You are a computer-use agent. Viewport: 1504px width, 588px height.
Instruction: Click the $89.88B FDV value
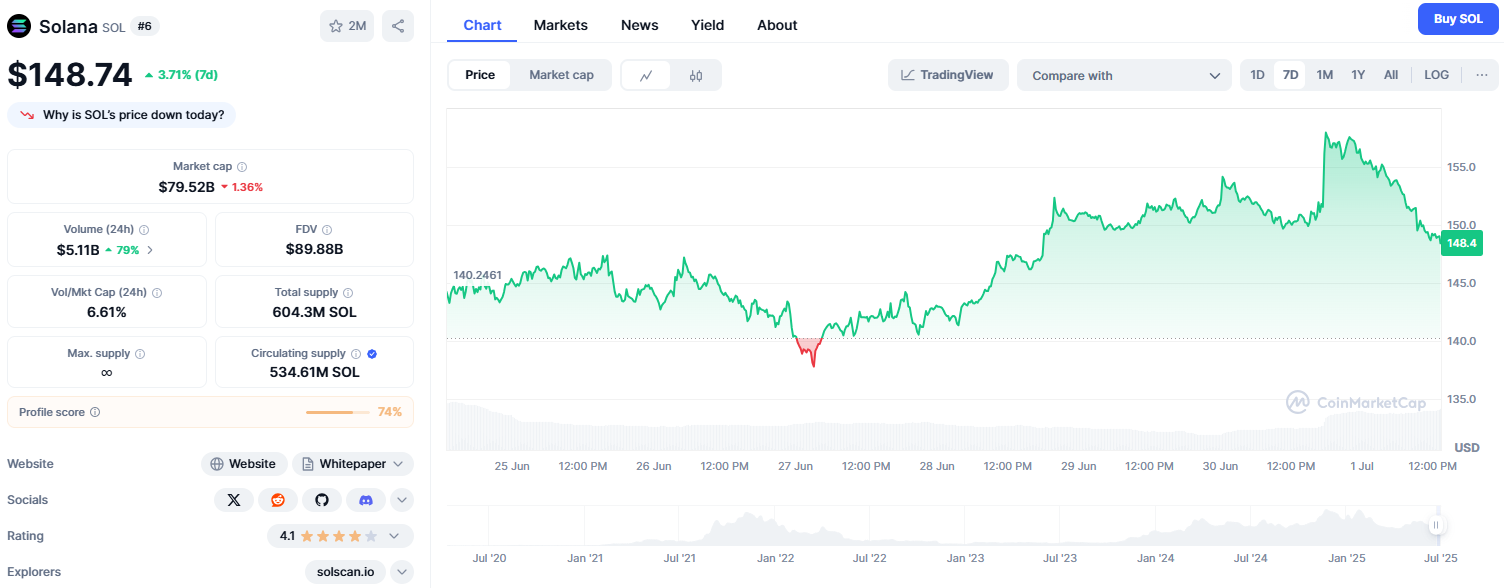tap(314, 249)
